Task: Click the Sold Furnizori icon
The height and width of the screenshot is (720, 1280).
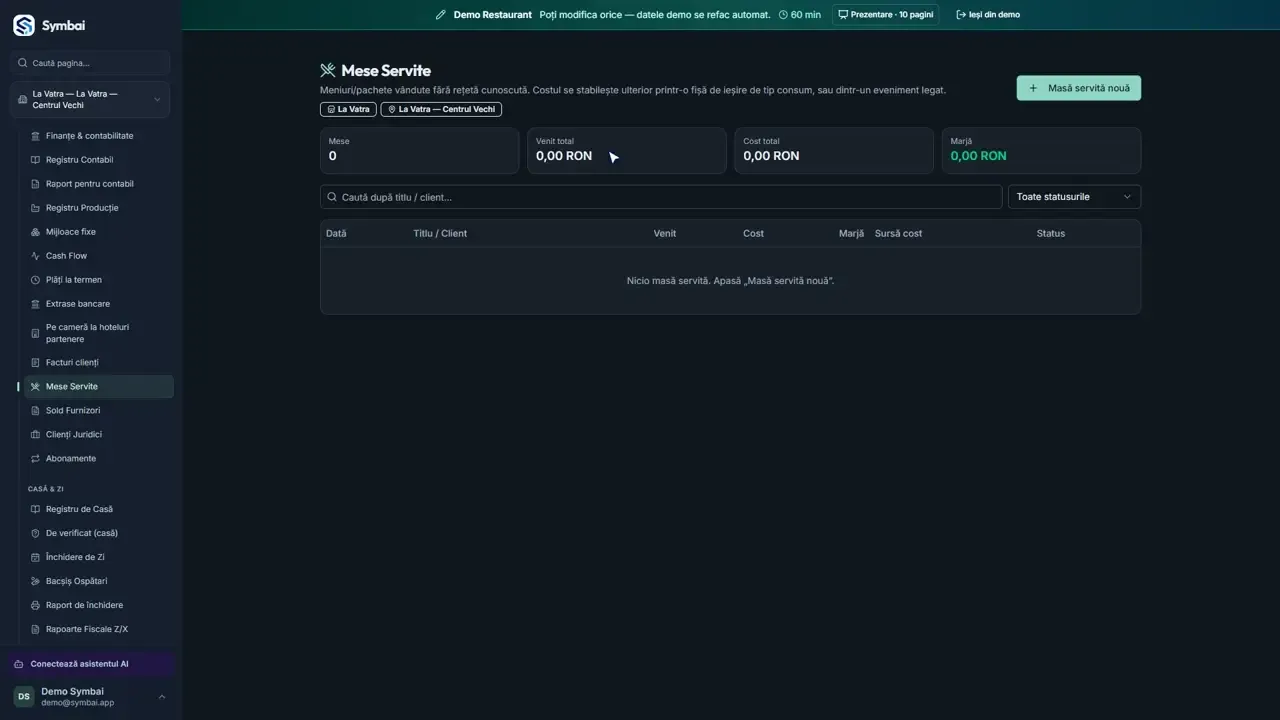Action: tap(35, 411)
